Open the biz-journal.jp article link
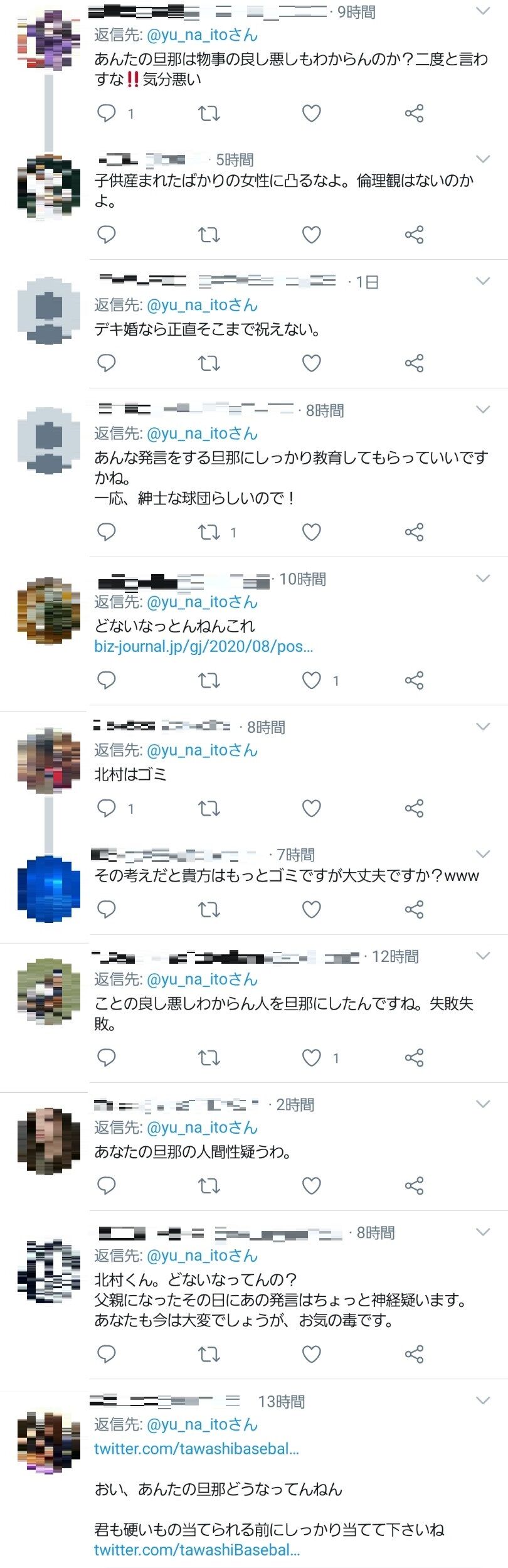Viewport: 508px width, 1568px height. 204,646
